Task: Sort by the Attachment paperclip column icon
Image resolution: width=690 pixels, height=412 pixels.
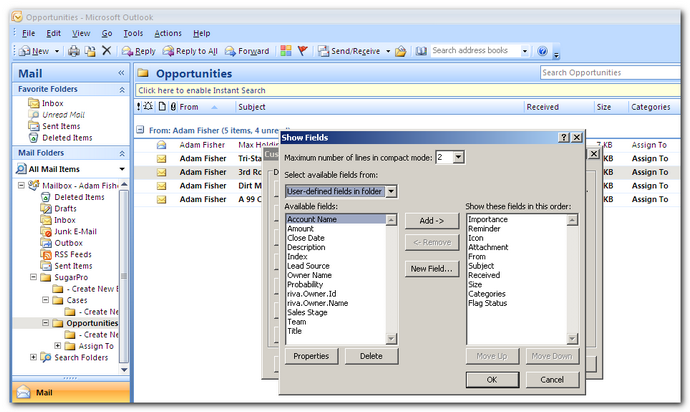Action: (173, 107)
